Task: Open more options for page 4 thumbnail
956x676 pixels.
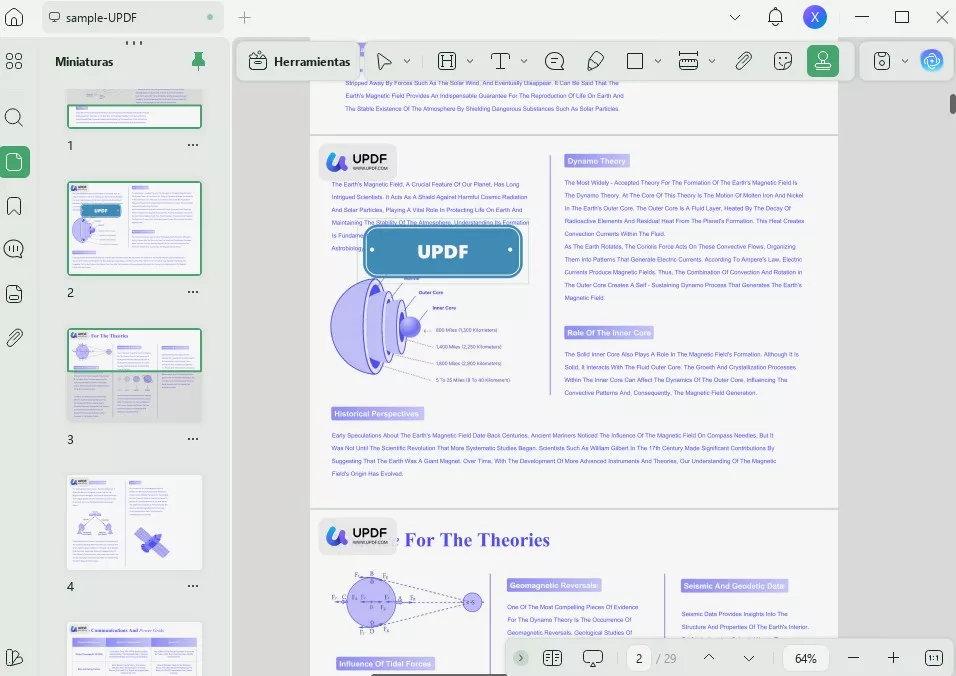Action: (x=193, y=586)
